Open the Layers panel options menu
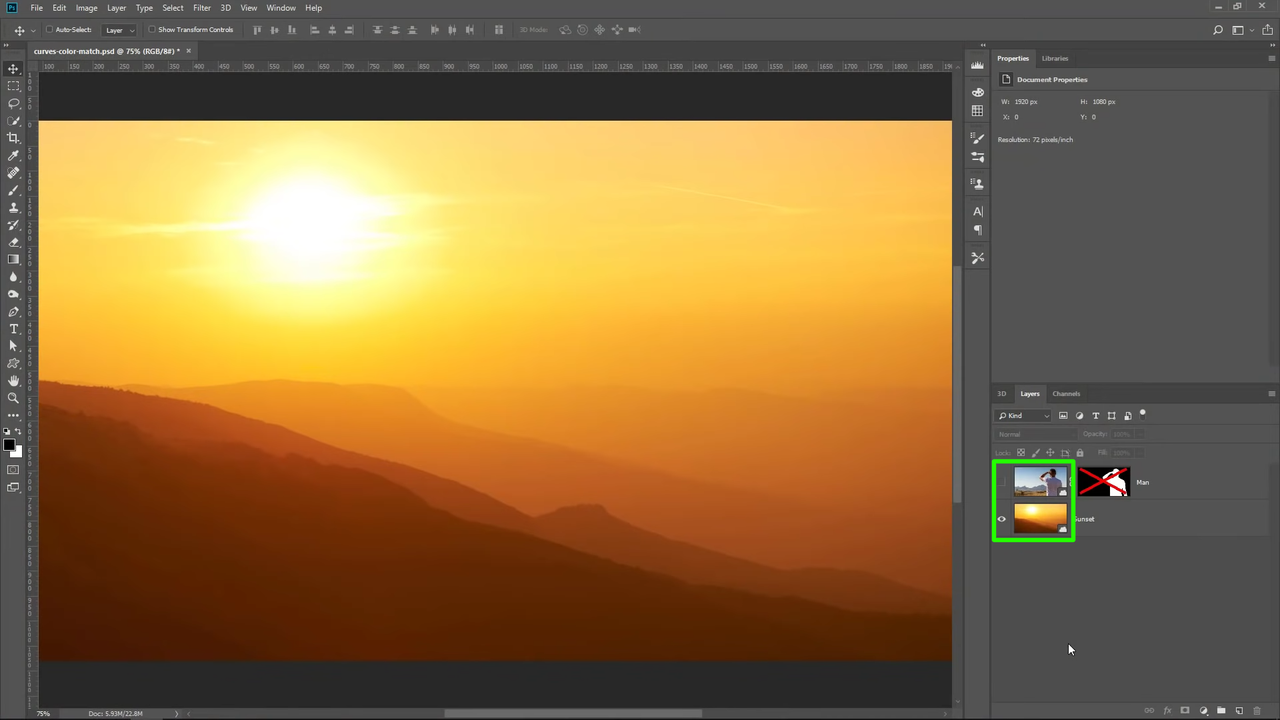 [1271, 393]
